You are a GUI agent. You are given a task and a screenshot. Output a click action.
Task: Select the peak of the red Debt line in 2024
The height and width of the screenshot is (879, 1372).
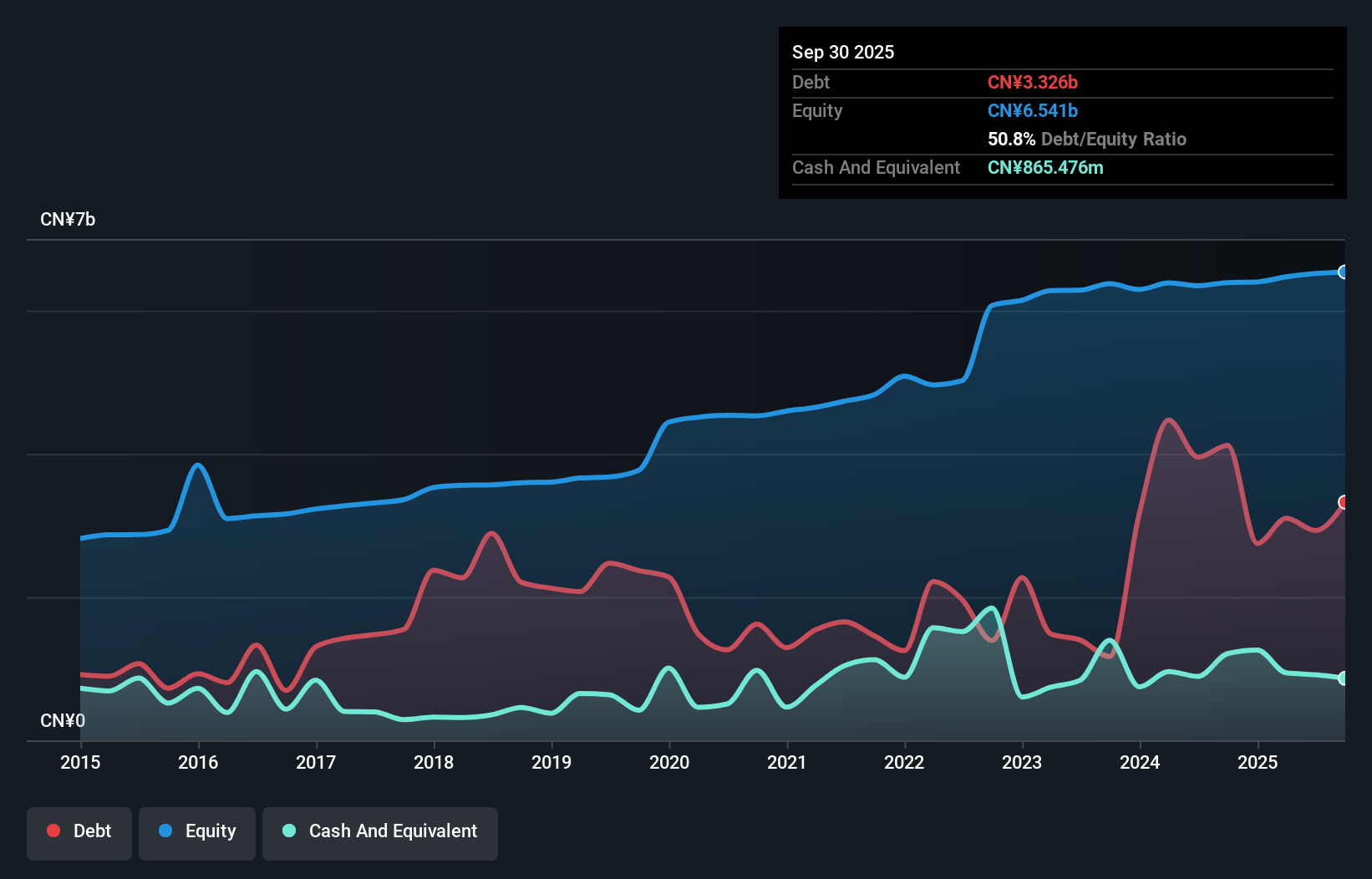[1168, 420]
